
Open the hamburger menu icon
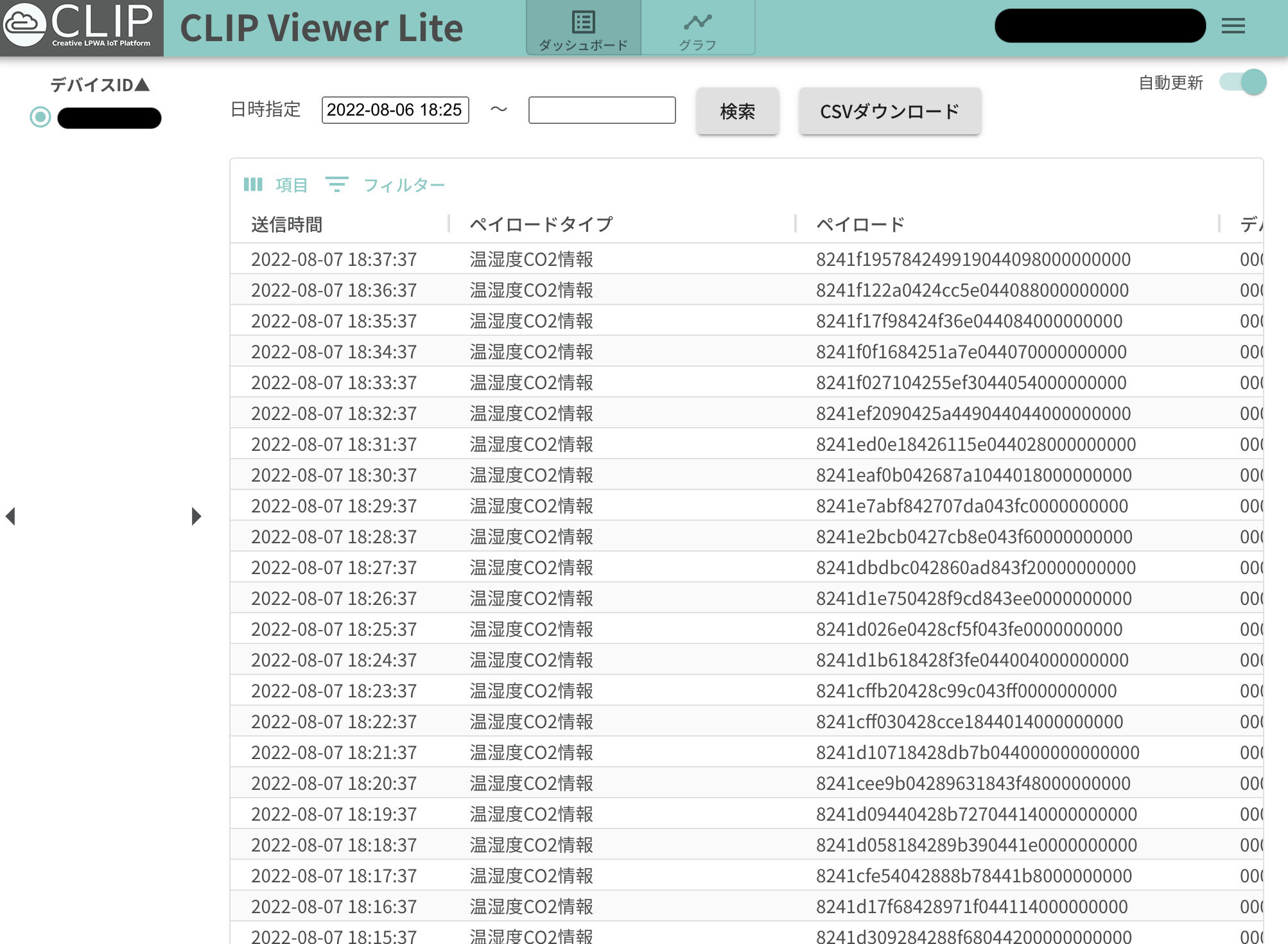click(1233, 26)
